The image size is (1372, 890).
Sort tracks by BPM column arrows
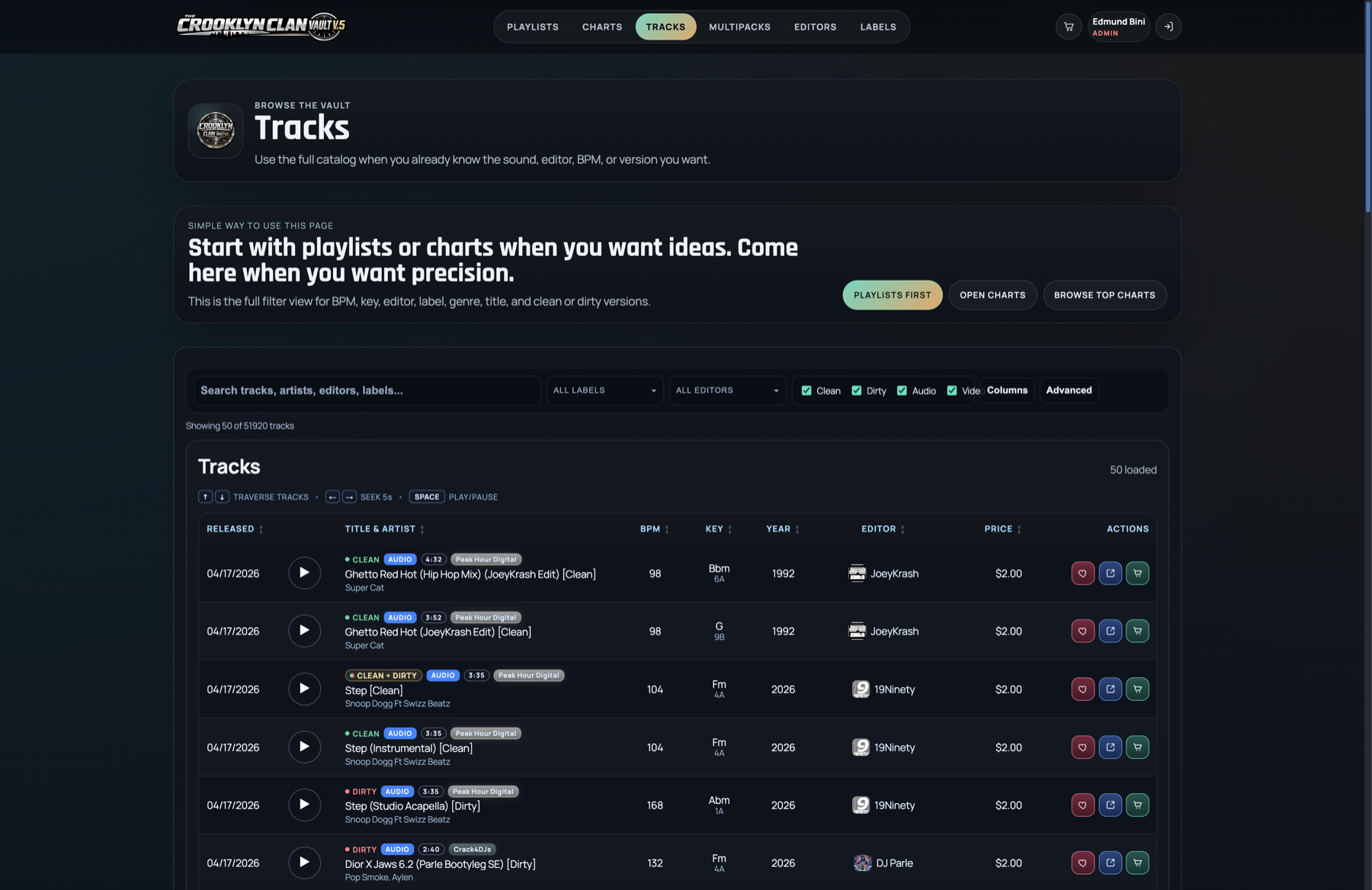click(666, 529)
